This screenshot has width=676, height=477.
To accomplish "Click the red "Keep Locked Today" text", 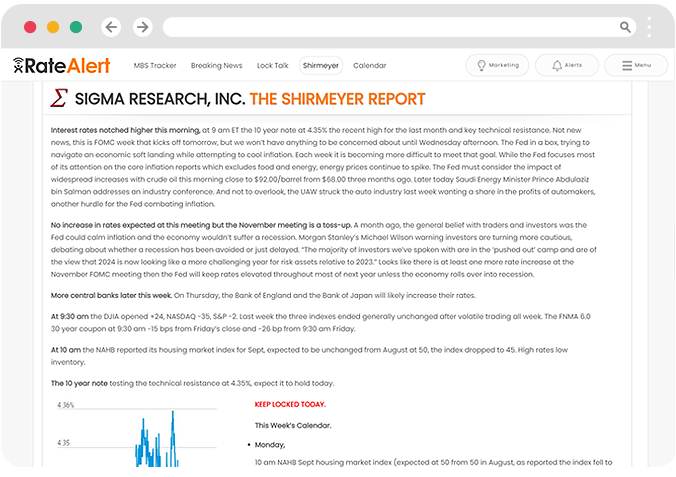I will coord(290,405).
